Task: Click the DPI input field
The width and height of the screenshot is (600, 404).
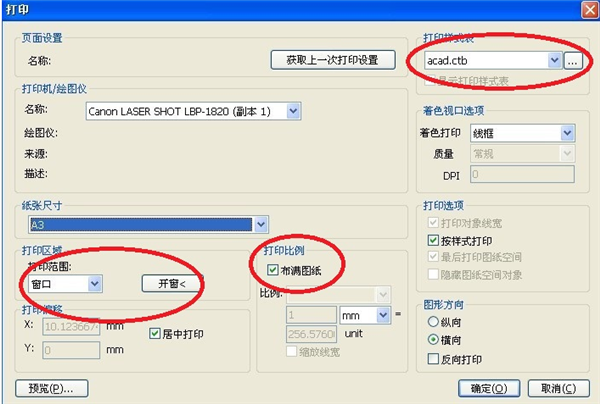Action: [522, 174]
